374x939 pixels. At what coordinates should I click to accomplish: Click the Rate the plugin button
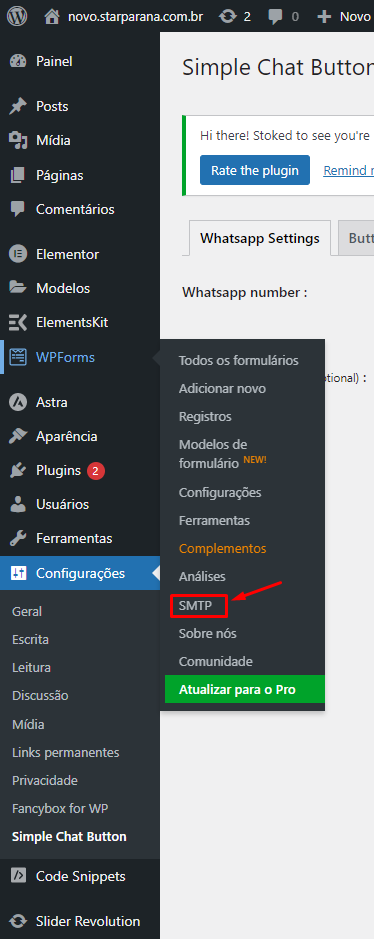click(255, 170)
